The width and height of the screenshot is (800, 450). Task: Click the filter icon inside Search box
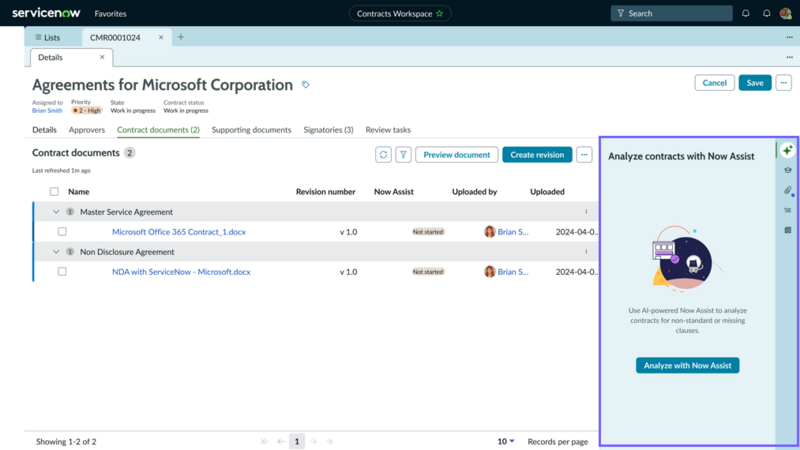click(620, 13)
